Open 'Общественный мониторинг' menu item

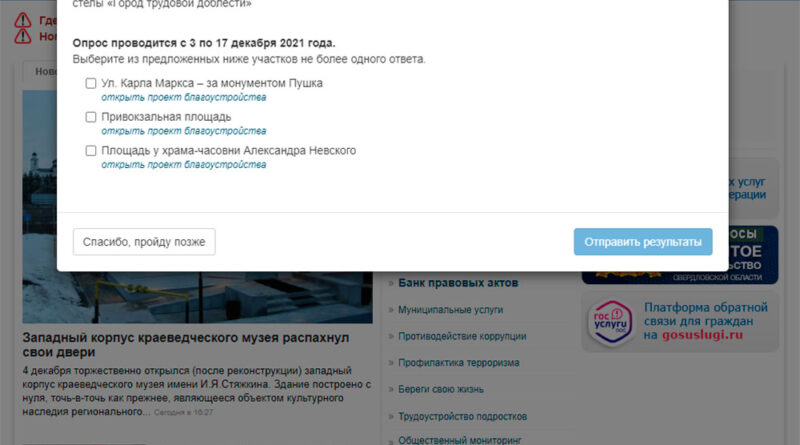coord(460,440)
